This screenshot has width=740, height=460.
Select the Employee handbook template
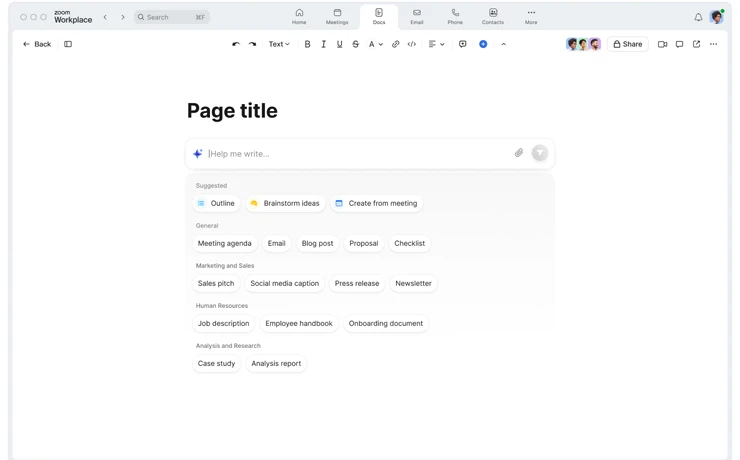point(299,324)
